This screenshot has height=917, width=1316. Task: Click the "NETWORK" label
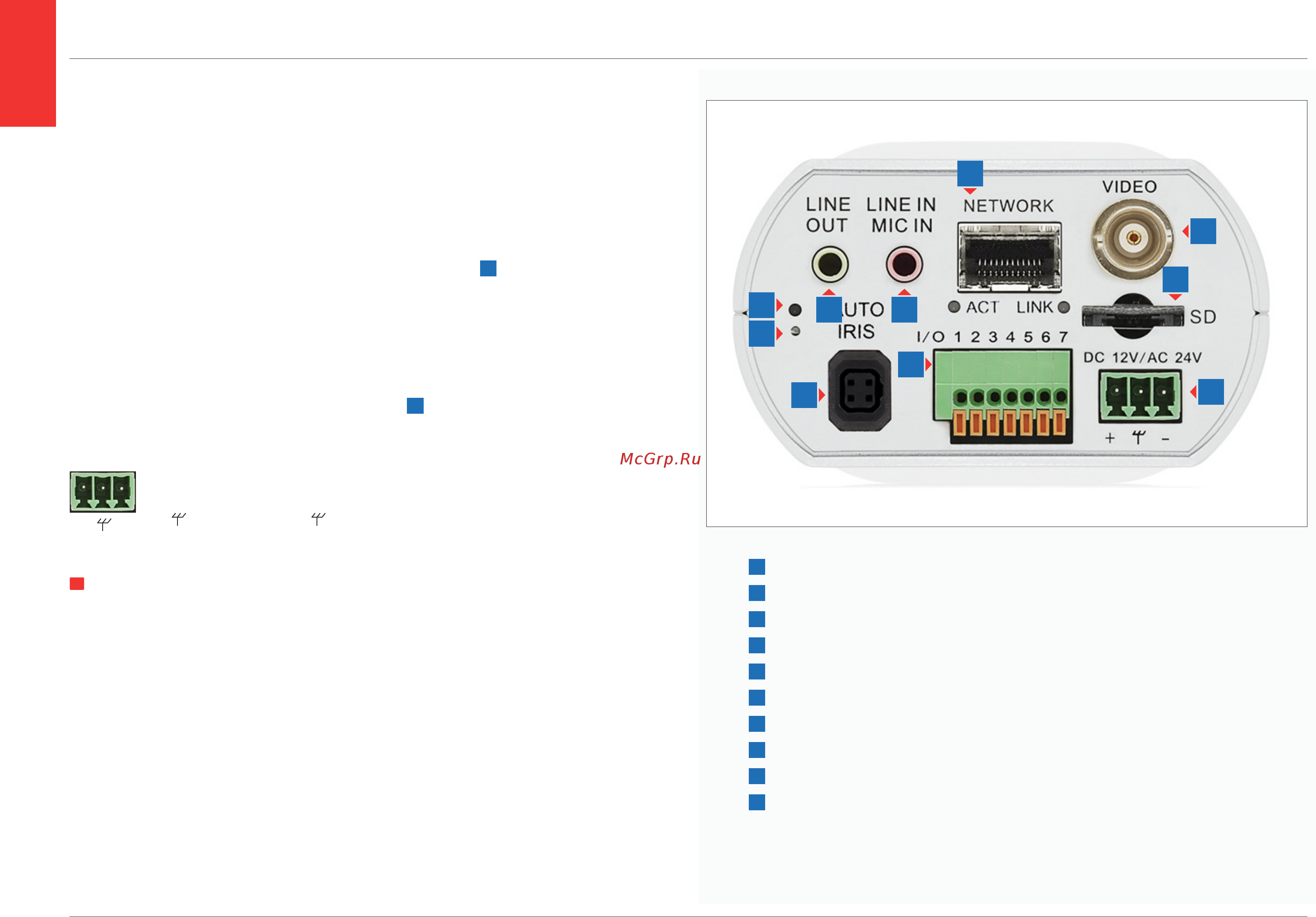[1008, 206]
